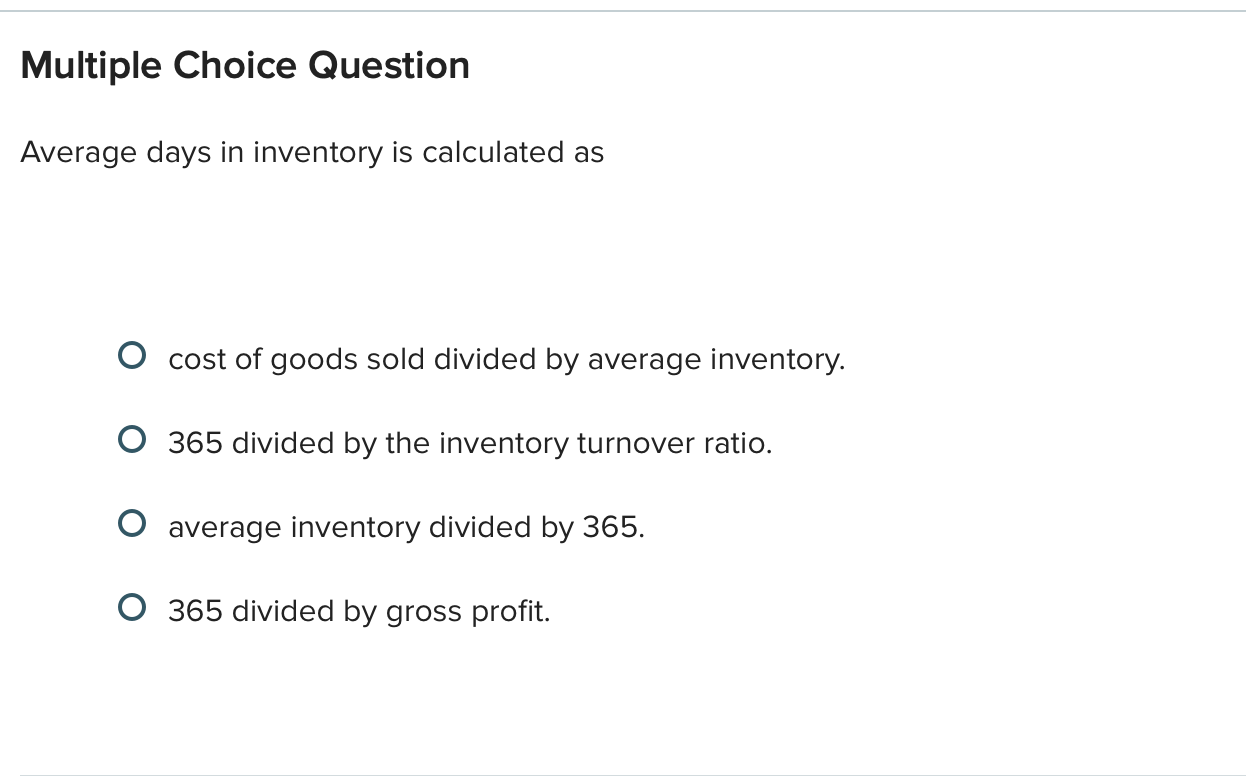
Task: Click the third answer's radio circle
Action: coord(132,522)
